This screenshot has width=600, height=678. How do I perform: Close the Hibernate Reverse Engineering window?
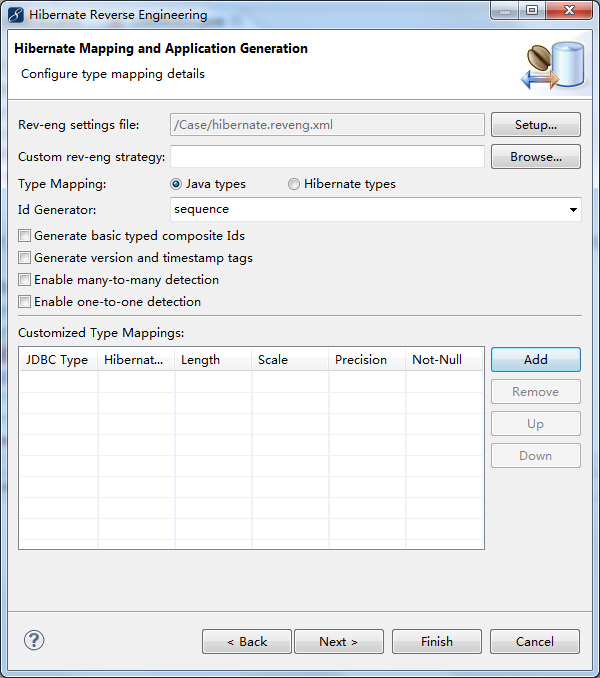pos(569,10)
